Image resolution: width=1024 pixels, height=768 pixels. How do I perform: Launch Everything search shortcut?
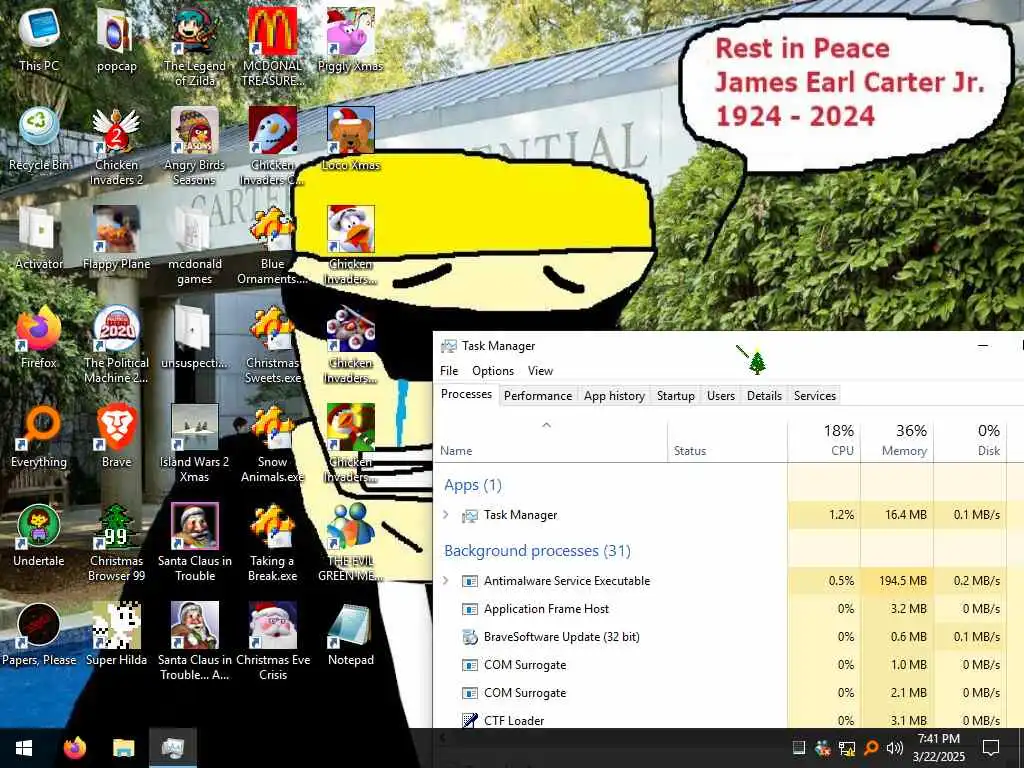pos(39,436)
